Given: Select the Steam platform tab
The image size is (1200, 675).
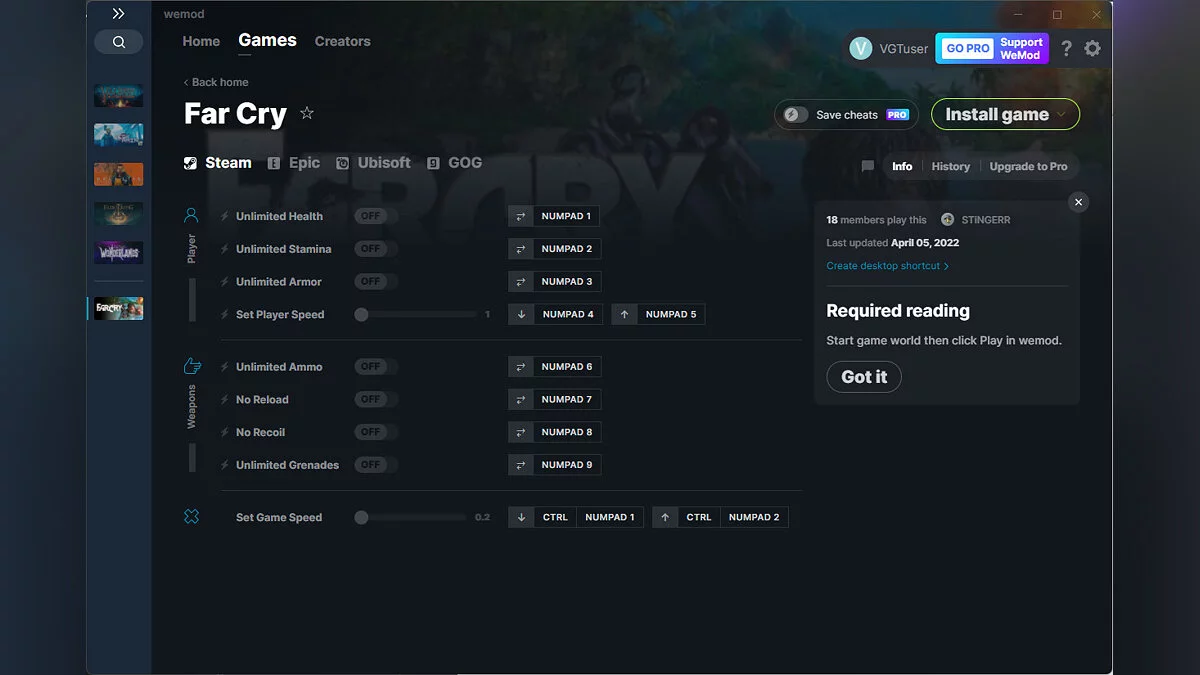Looking at the screenshot, I should point(218,163).
